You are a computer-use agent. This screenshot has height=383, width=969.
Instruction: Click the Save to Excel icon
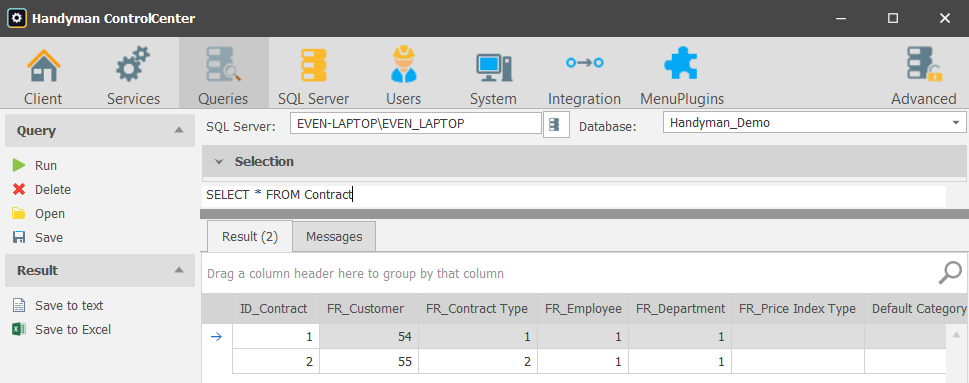(x=19, y=329)
